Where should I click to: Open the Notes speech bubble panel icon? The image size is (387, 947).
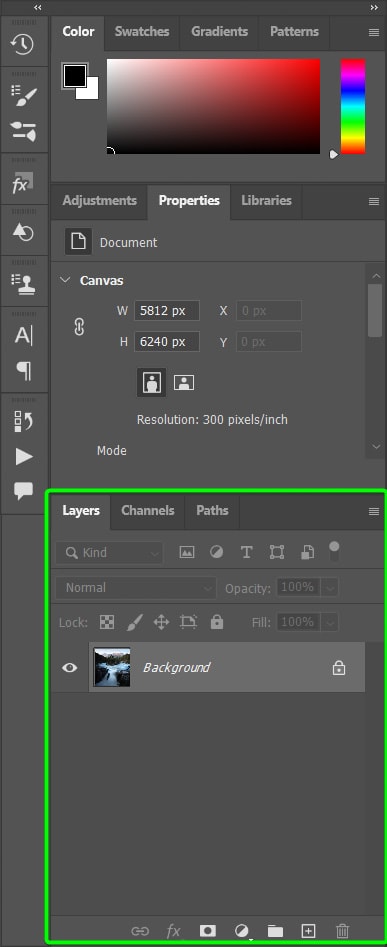click(x=24, y=491)
